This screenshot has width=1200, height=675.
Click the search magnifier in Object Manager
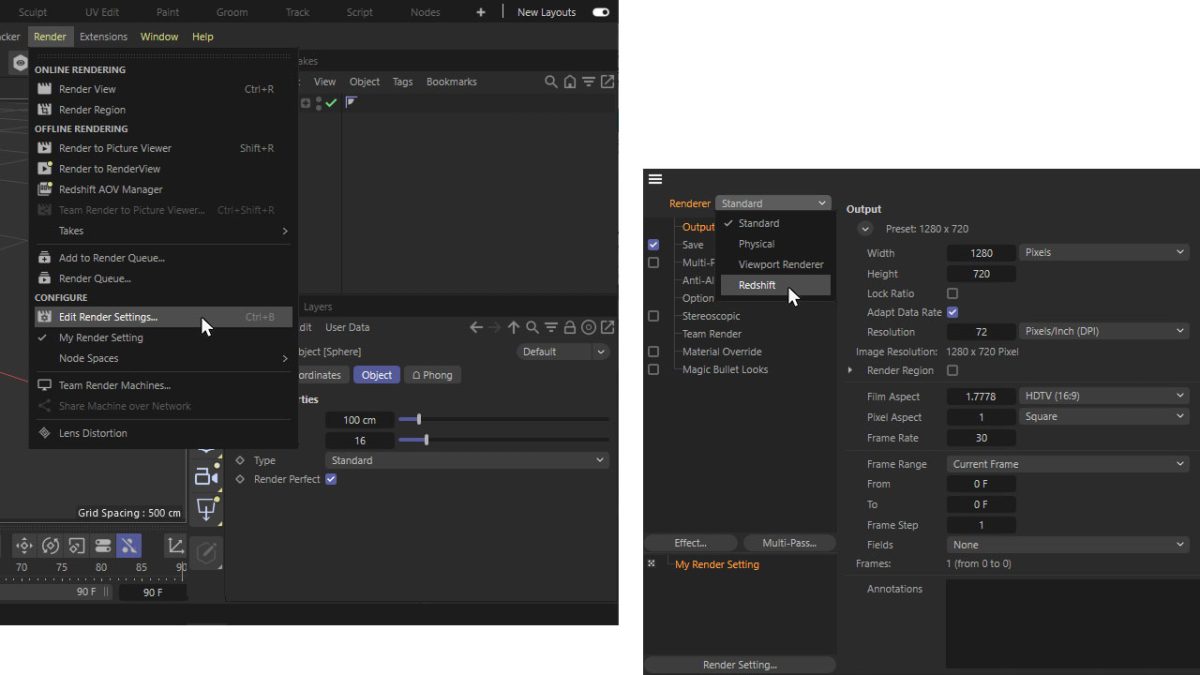coord(550,81)
